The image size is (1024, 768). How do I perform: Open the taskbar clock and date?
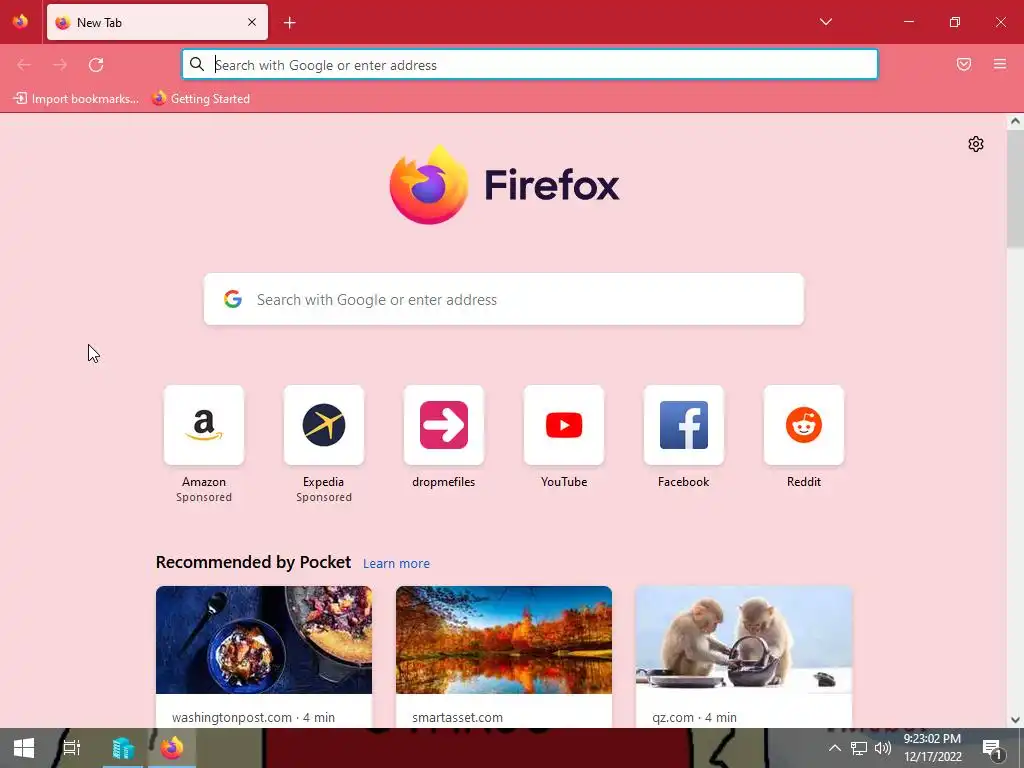[932, 748]
